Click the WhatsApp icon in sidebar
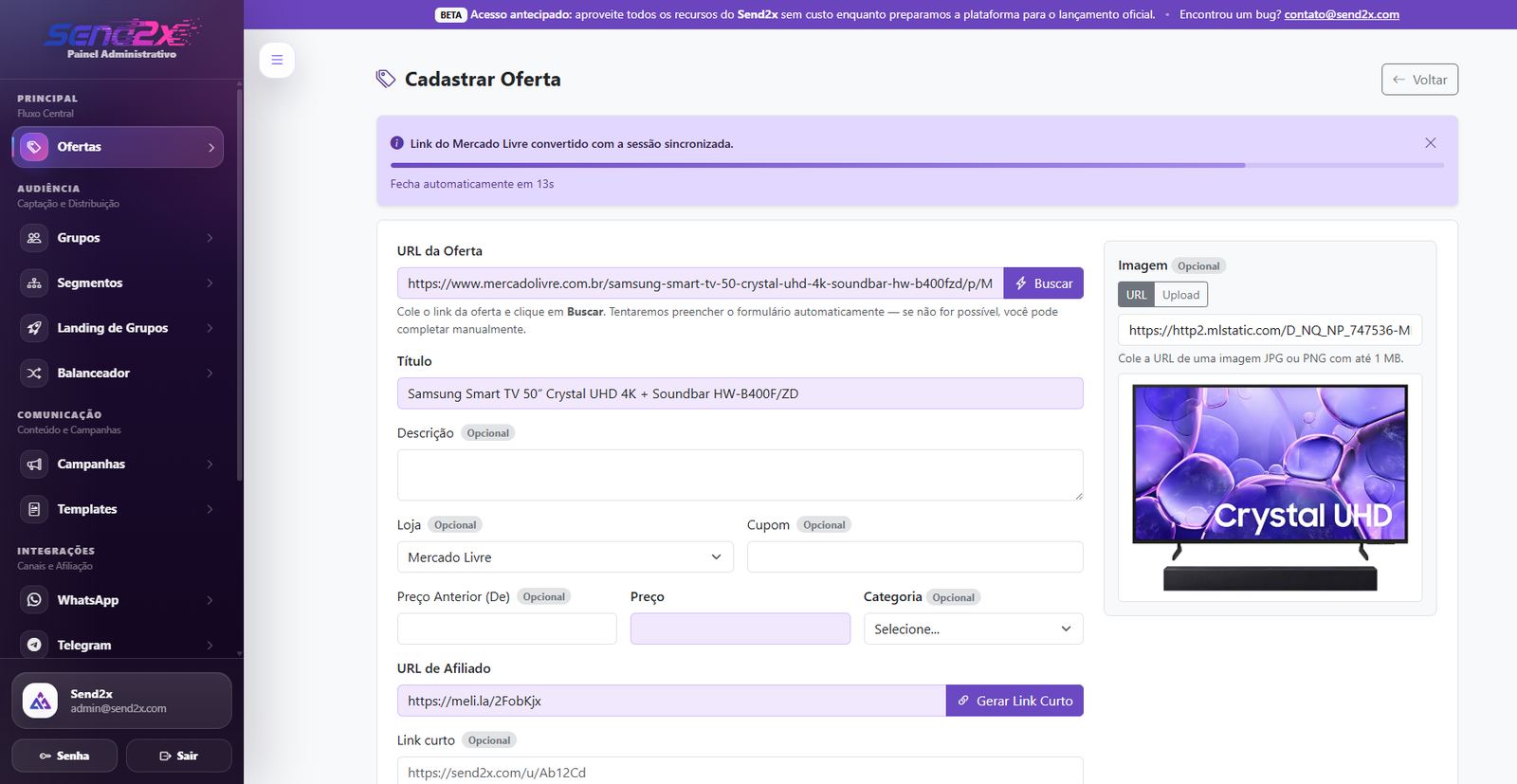The image size is (1517, 784). [x=34, y=600]
